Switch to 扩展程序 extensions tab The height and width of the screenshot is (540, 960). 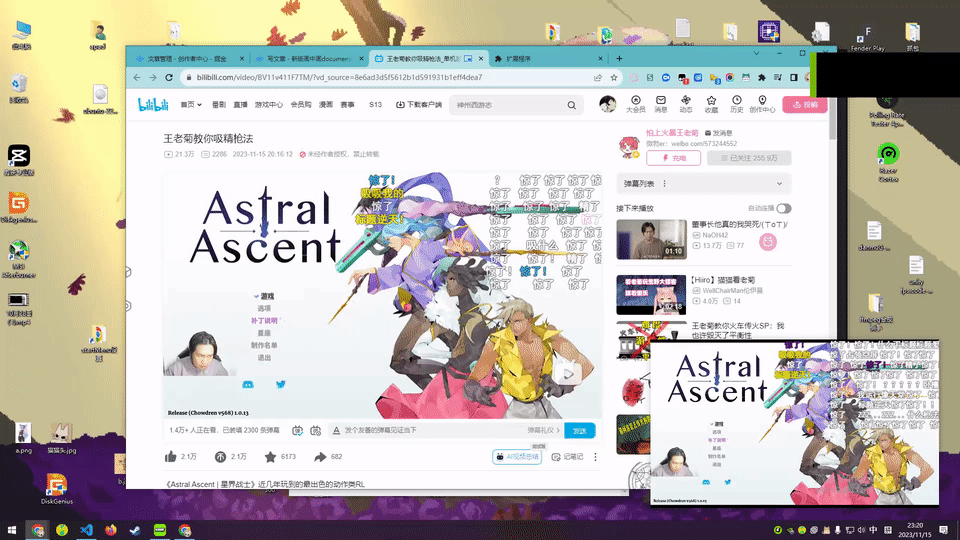(549, 59)
